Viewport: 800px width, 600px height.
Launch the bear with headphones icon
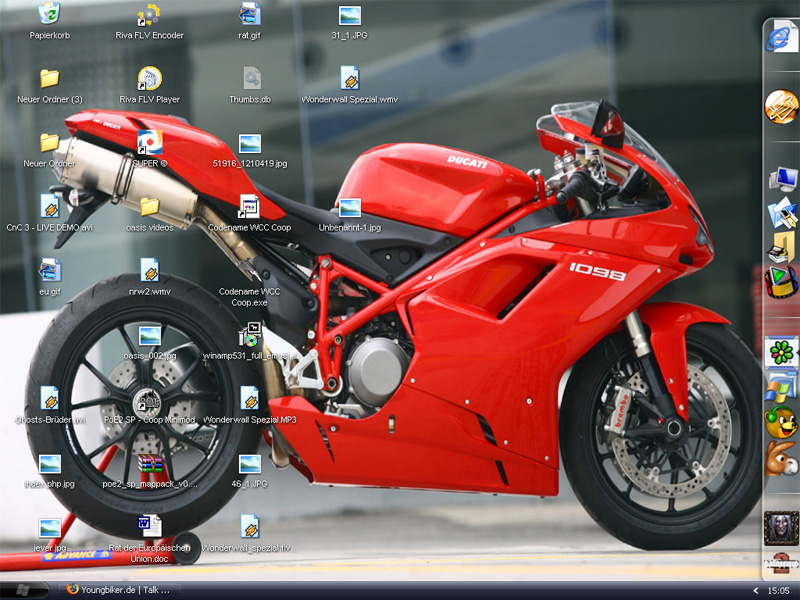(x=781, y=422)
